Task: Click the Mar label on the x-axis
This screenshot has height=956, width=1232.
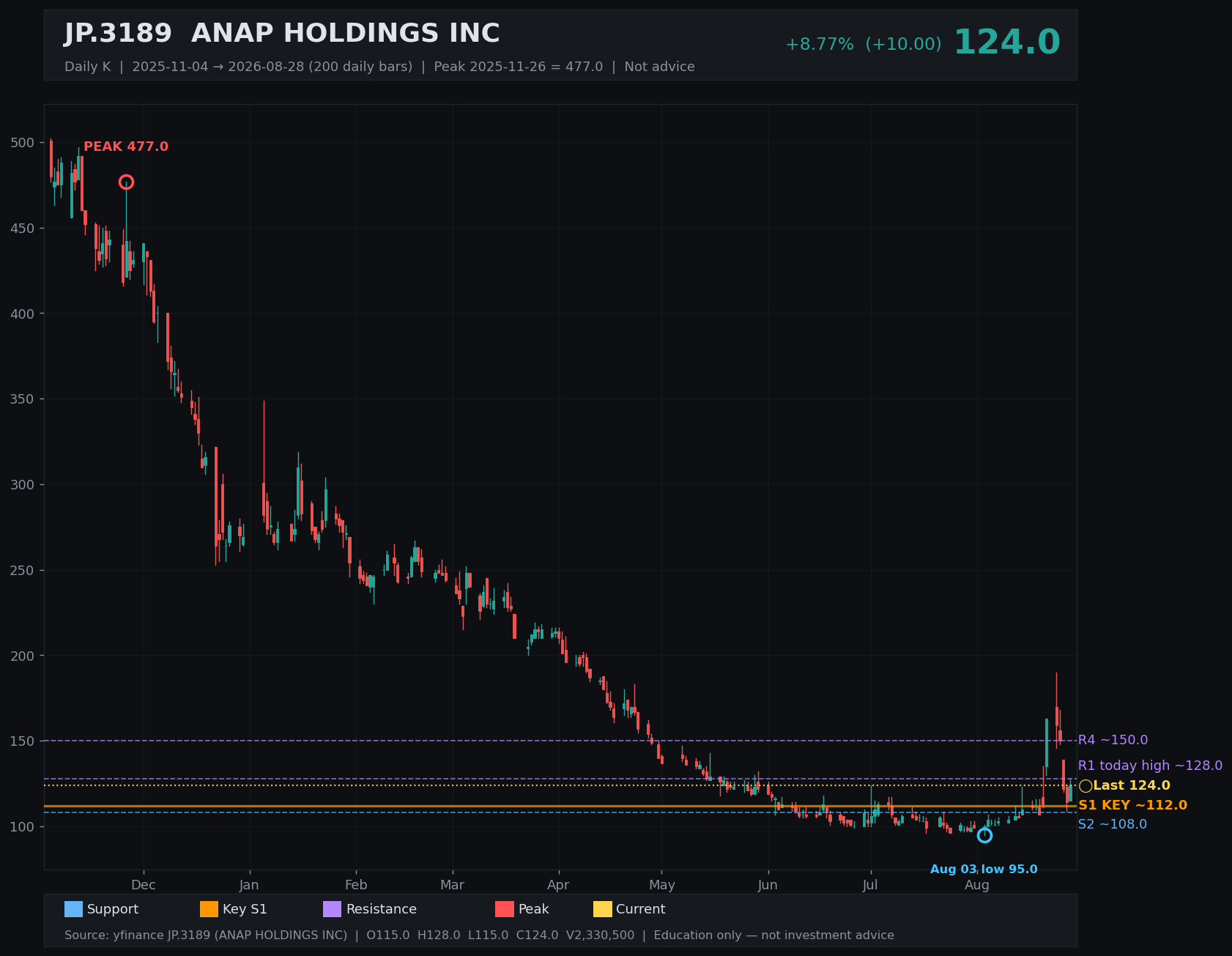Action: [453, 885]
